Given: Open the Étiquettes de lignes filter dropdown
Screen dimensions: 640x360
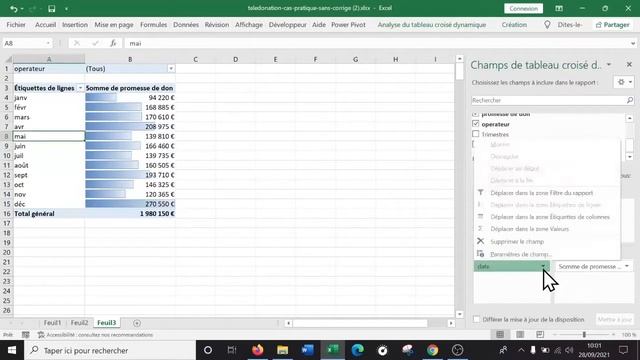Looking at the screenshot, I should (80, 88).
